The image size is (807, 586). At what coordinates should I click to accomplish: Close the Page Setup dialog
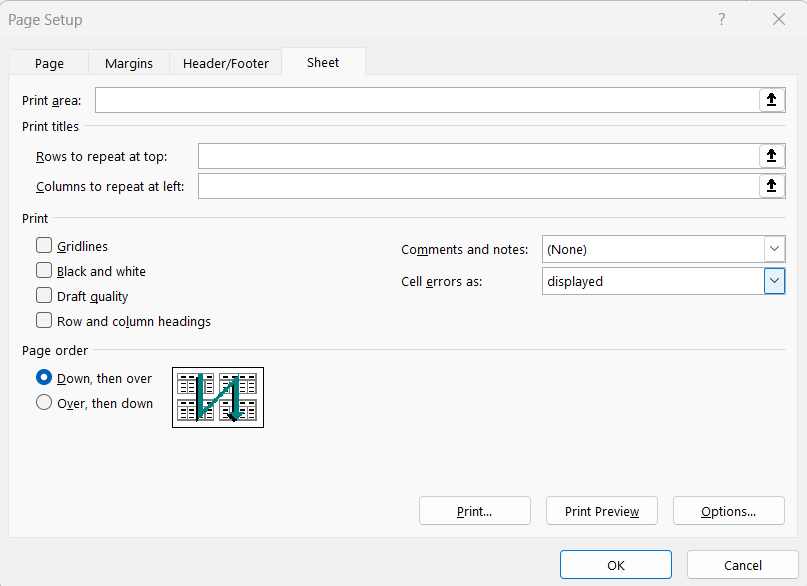click(779, 20)
